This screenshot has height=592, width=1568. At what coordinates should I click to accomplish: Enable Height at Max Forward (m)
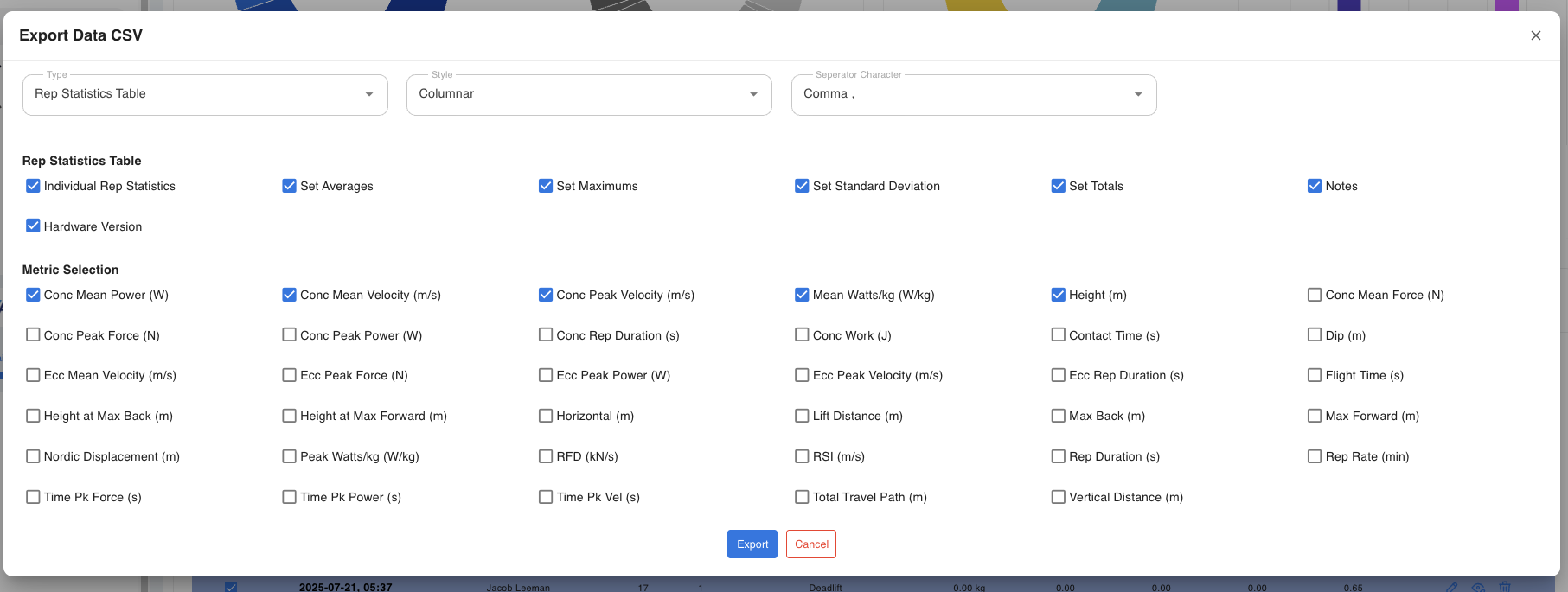click(x=289, y=416)
